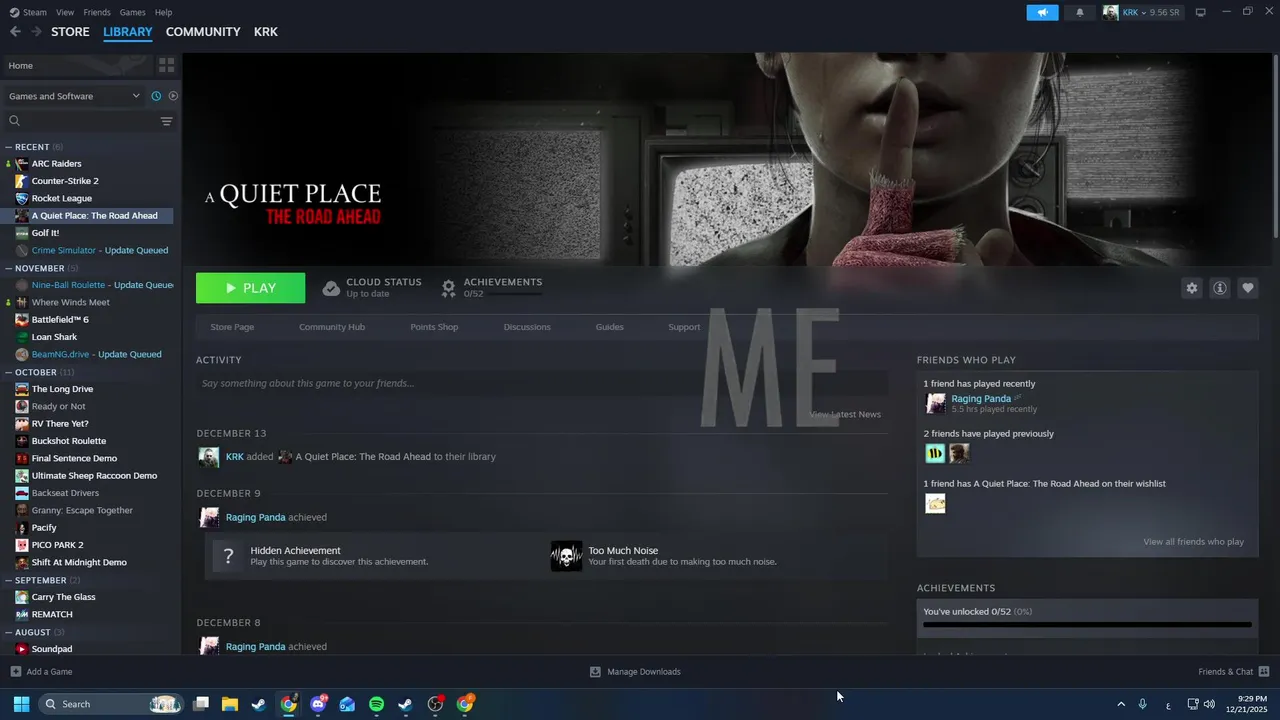This screenshot has width=1280, height=720.
Task: Switch library to grid view icon
Action: (x=167, y=65)
